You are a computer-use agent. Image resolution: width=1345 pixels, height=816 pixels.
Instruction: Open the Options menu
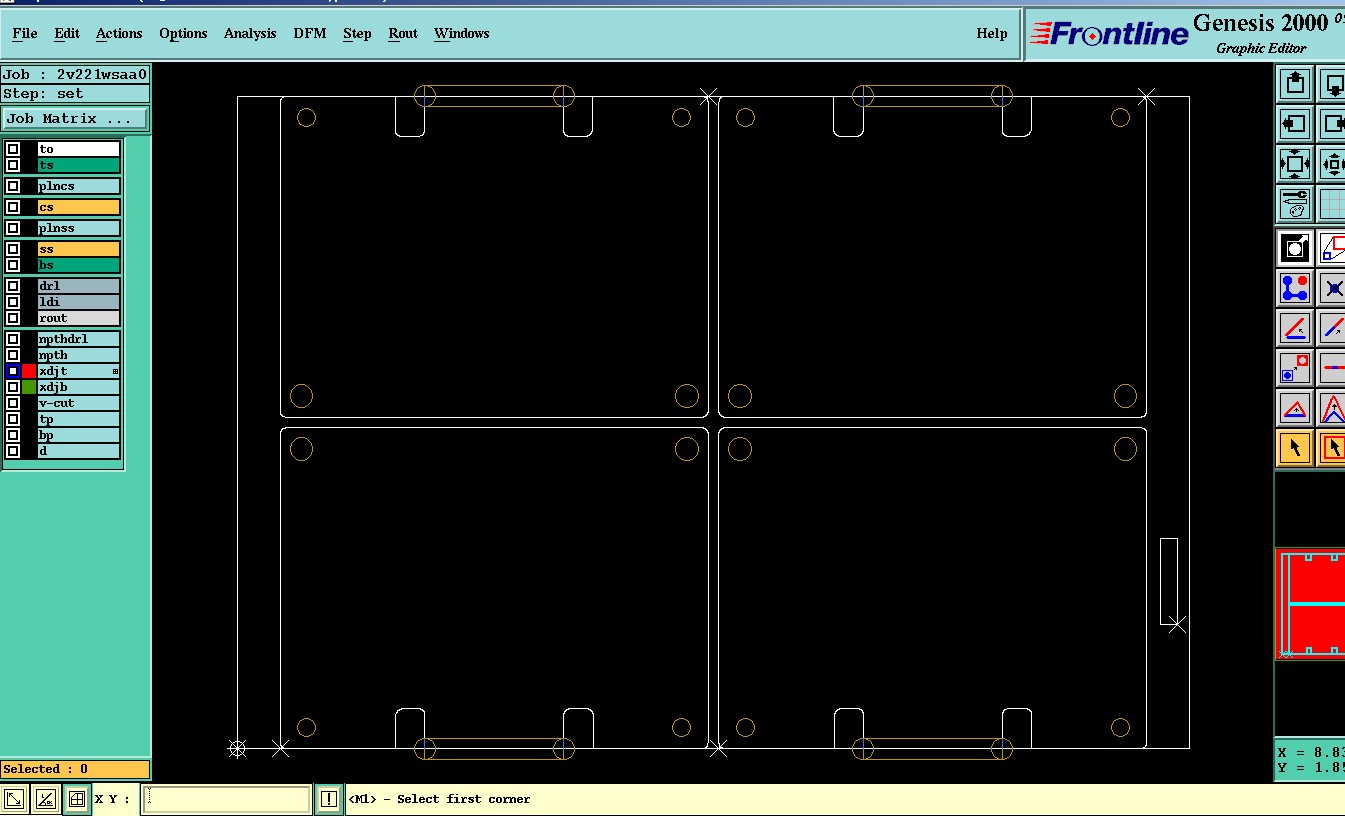tap(183, 33)
